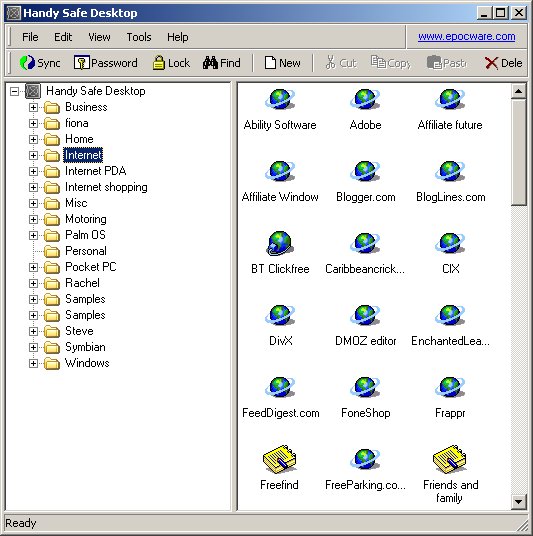The image size is (533, 536).
Task: Open the View menu
Action: [x=99, y=37]
